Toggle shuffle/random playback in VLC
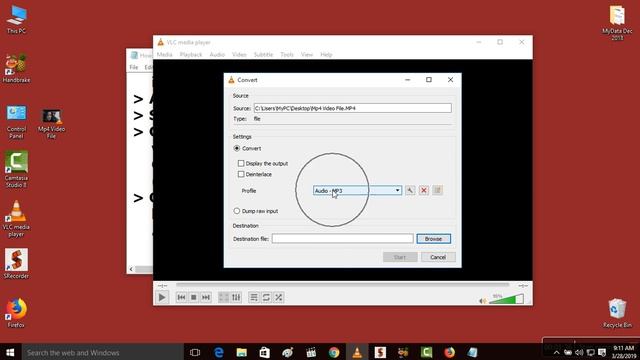 (279, 297)
